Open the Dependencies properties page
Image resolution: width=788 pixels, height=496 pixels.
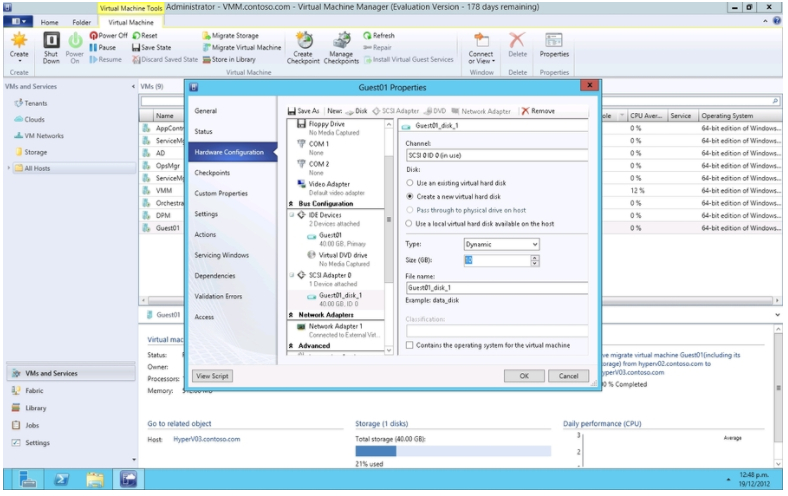pos(215,275)
